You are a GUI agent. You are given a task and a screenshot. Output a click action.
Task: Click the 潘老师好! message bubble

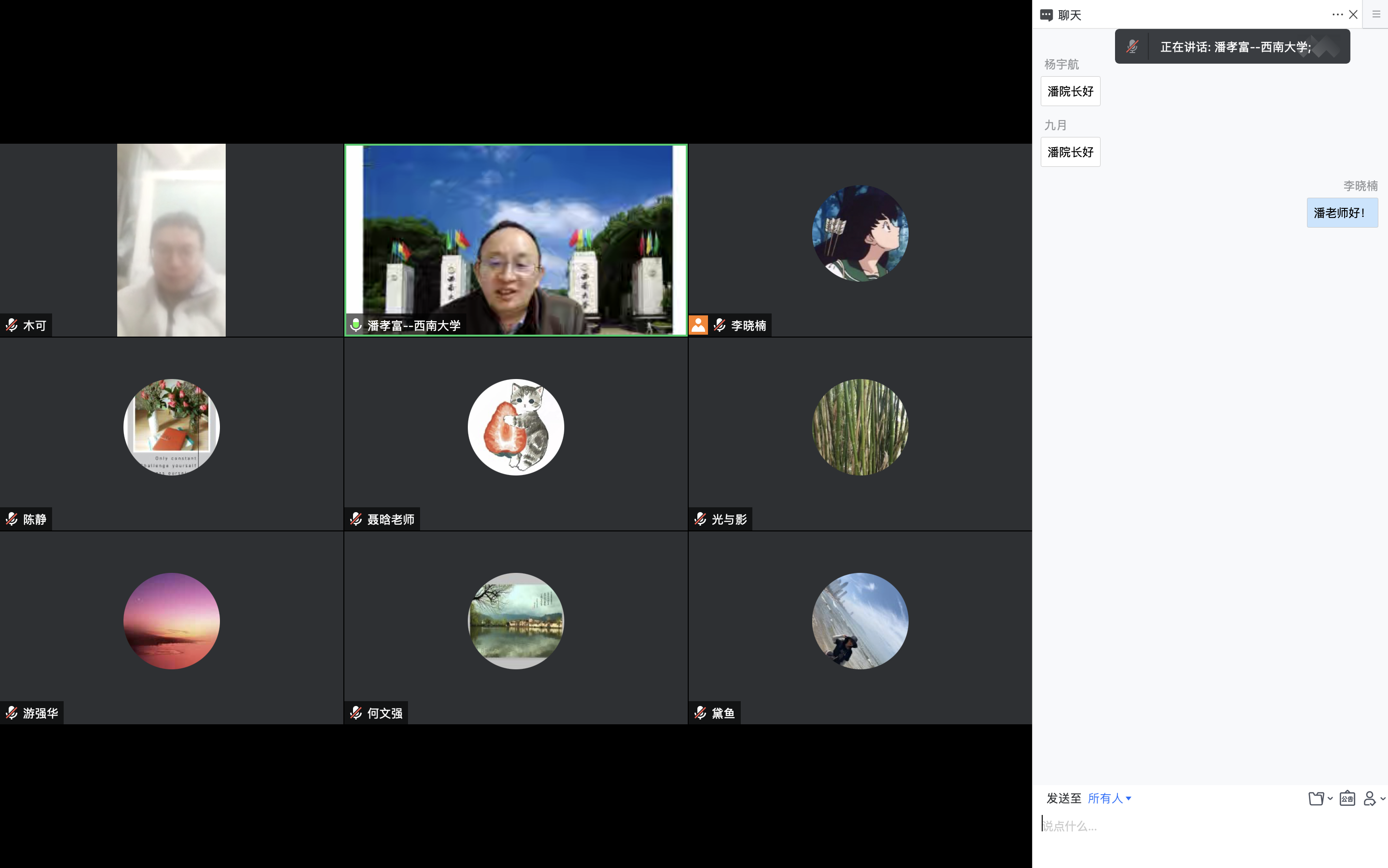click(x=1342, y=212)
